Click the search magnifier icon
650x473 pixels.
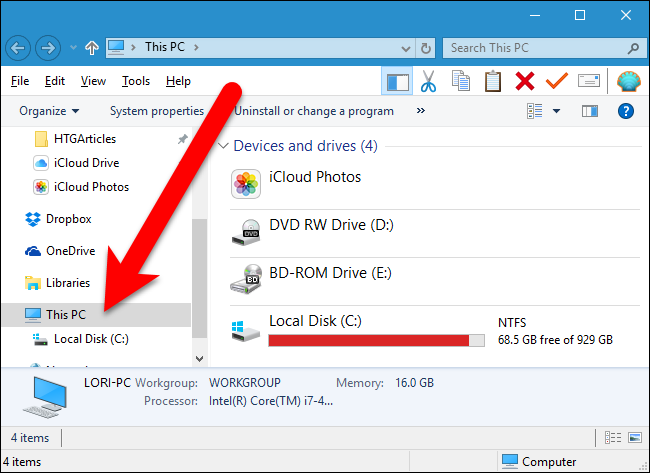click(x=633, y=49)
